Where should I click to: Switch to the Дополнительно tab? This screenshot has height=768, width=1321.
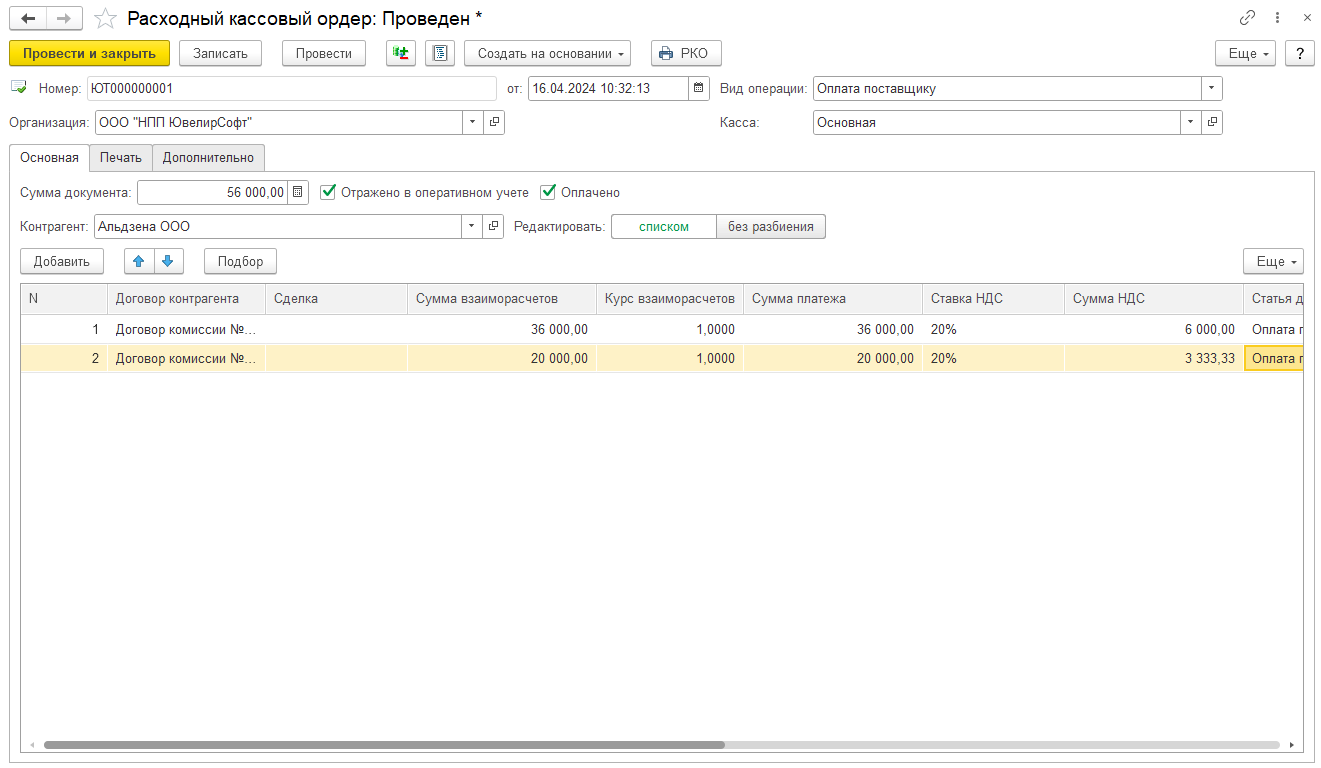pos(209,157)
